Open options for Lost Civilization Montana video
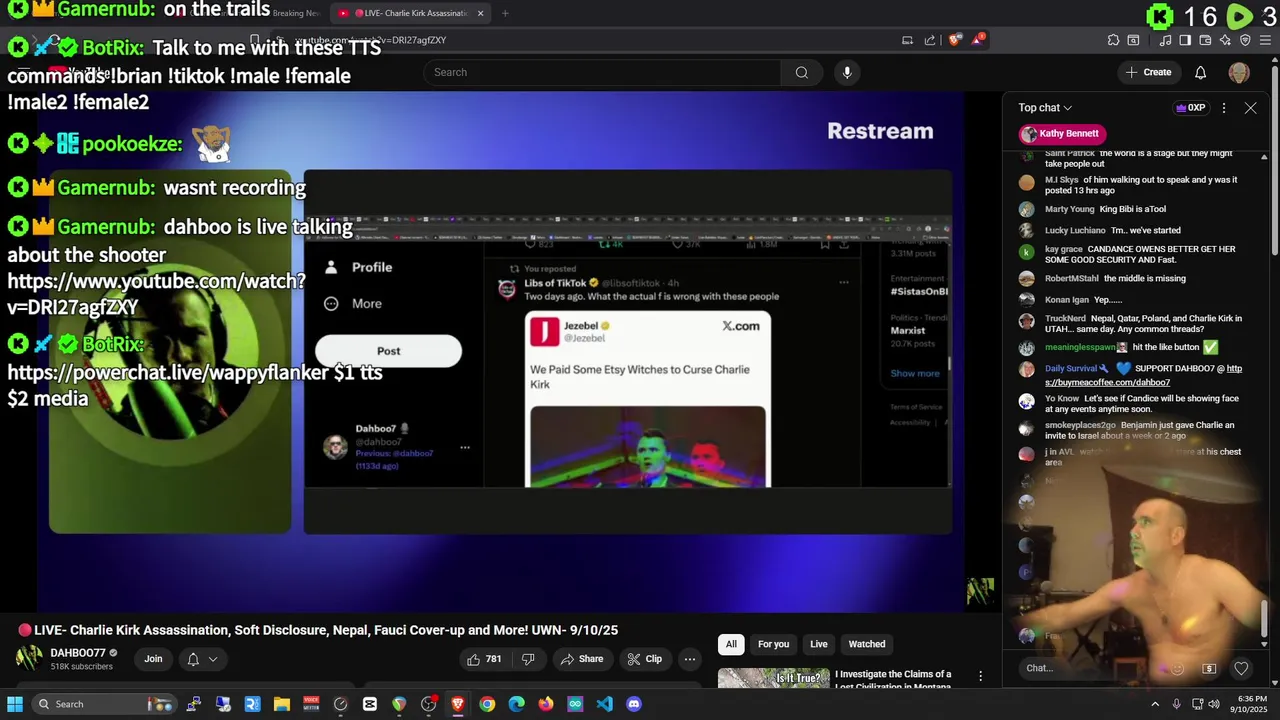The height and width of the screenshot is (720, 1280). coord(980,677)
